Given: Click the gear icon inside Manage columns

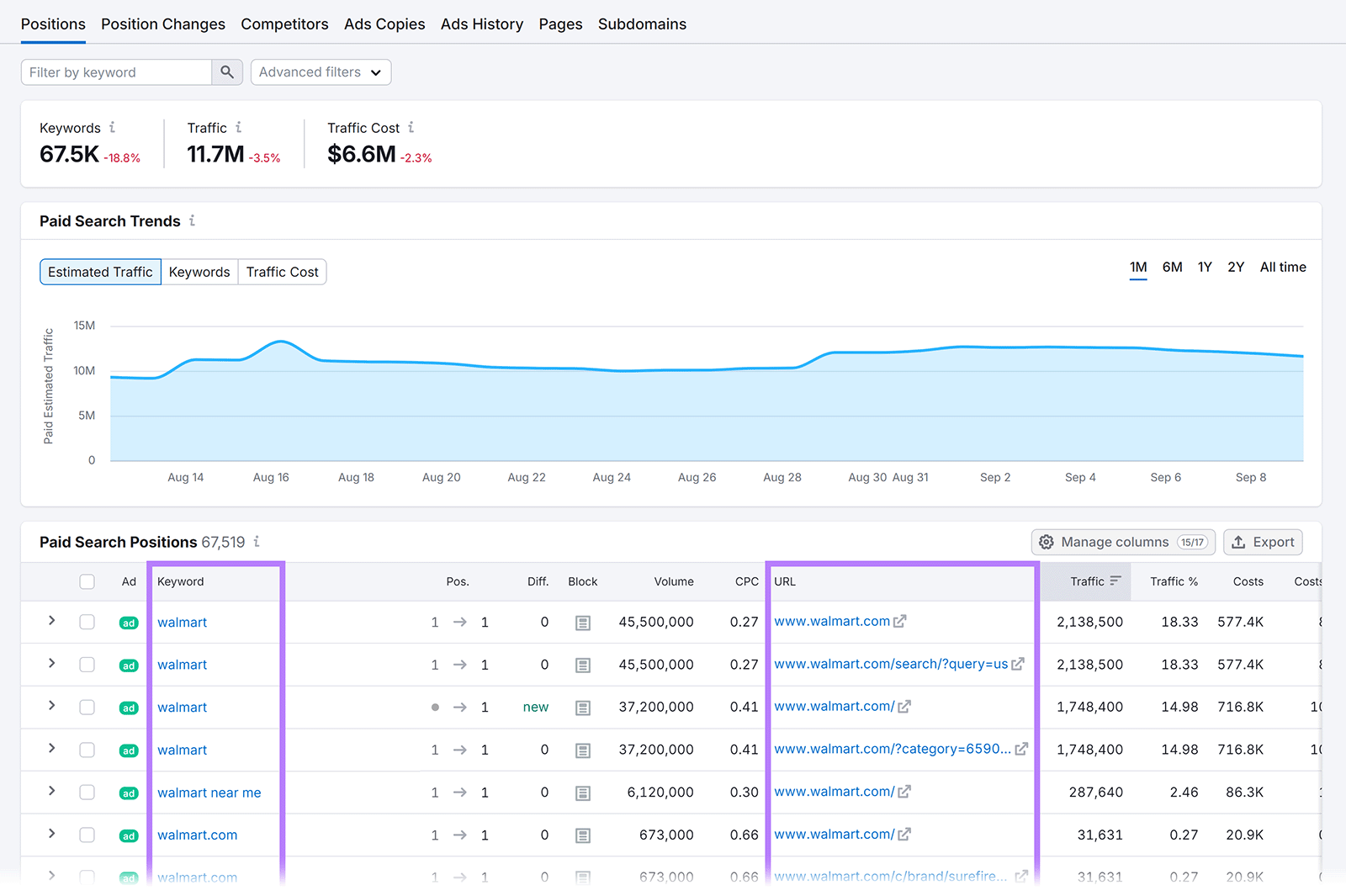Looking at the screenshot, I should [1047, 542].
